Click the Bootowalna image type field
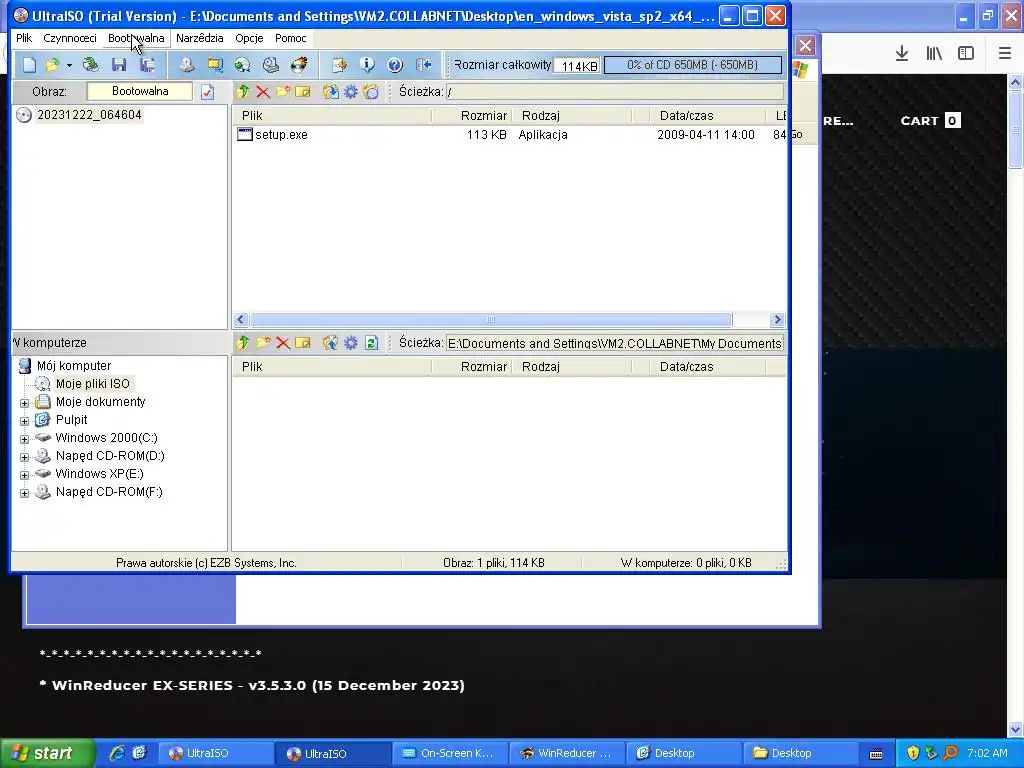Image resolution: width=1024 pixels, height=768 pixels. tap(140, 91)
